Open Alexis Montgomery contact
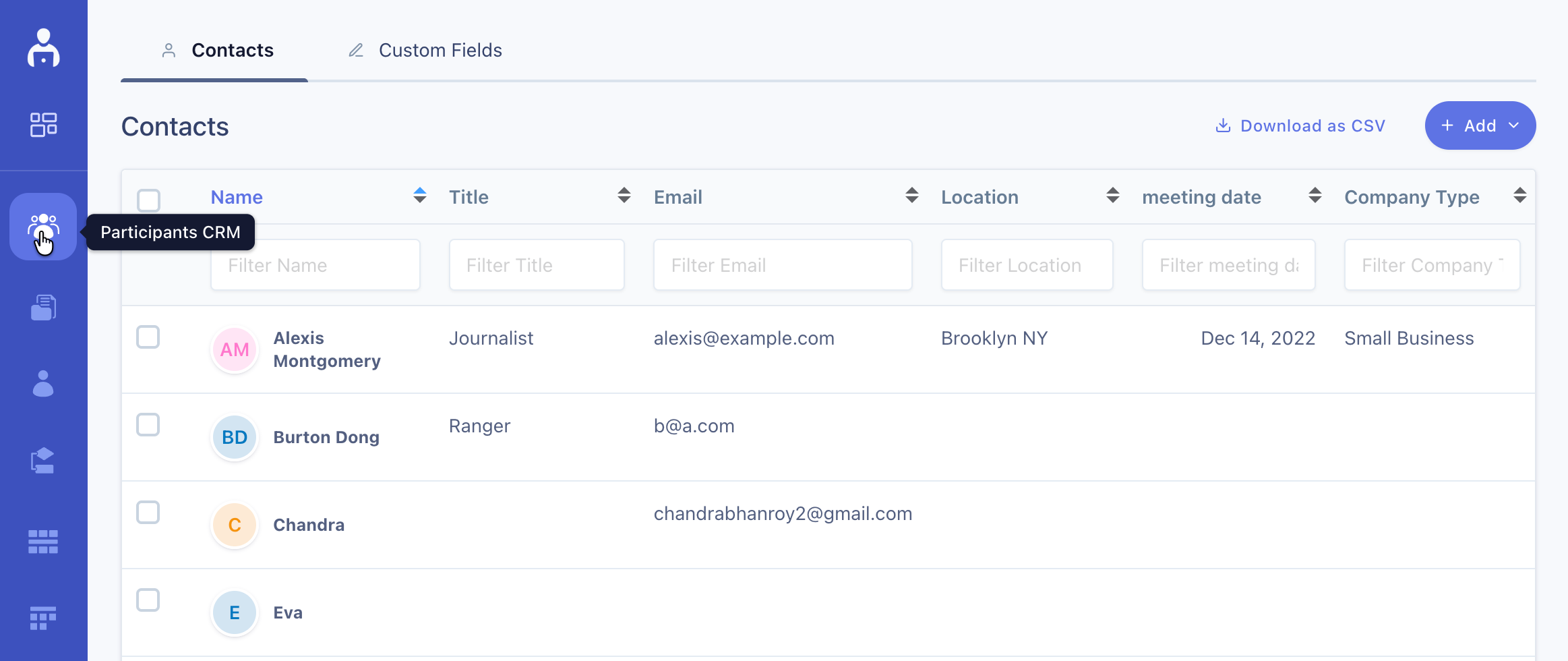 [327, 349]
